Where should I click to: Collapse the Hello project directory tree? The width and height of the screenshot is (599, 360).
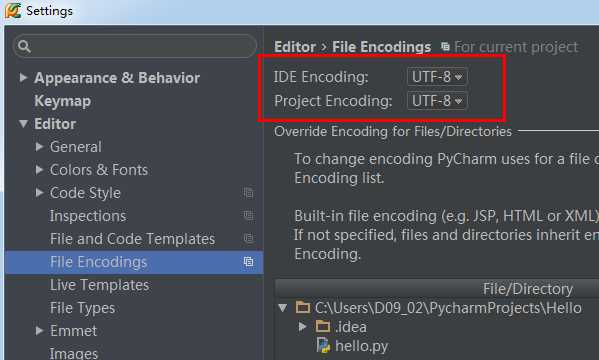point(283,308)
